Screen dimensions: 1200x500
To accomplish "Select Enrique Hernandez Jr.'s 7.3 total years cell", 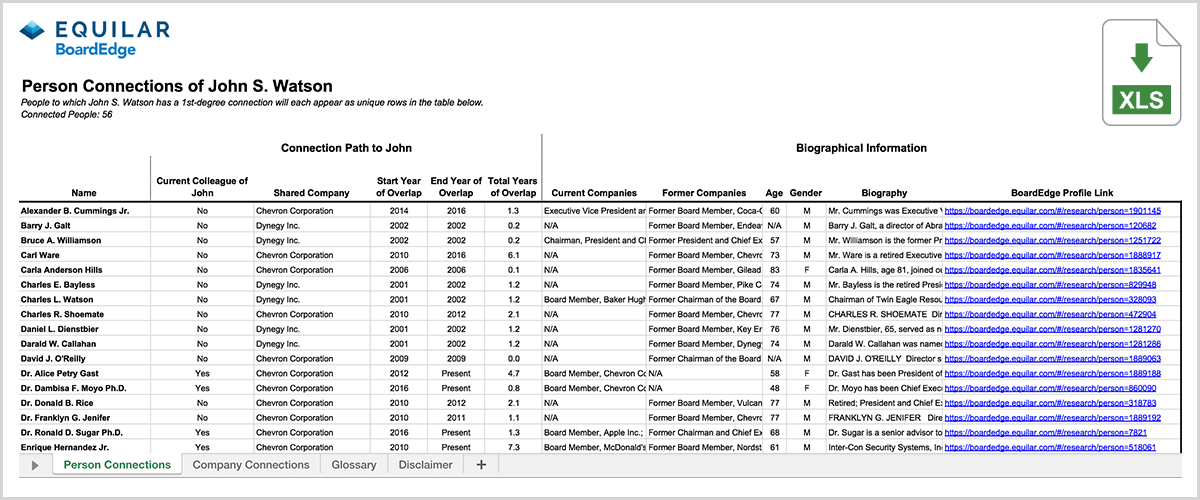I will (513, 447).
